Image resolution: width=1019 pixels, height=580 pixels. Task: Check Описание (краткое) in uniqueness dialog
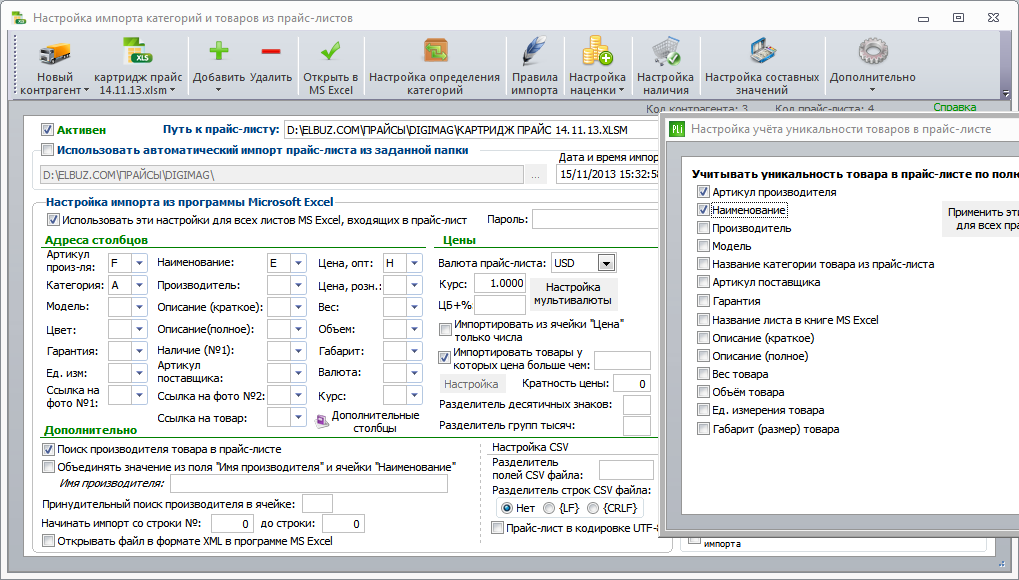703,337
